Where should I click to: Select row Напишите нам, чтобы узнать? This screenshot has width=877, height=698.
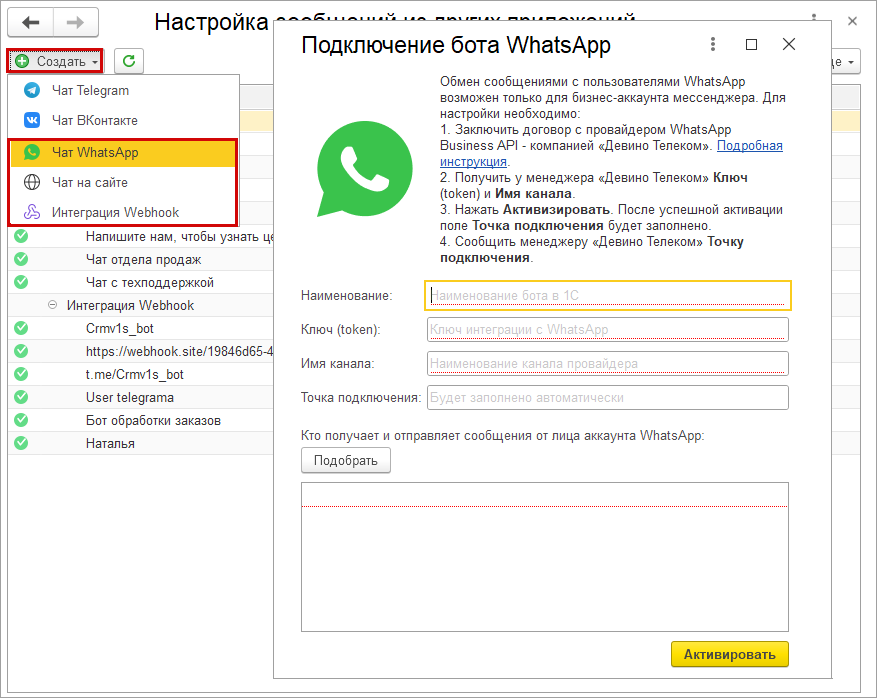click(140, 237)
